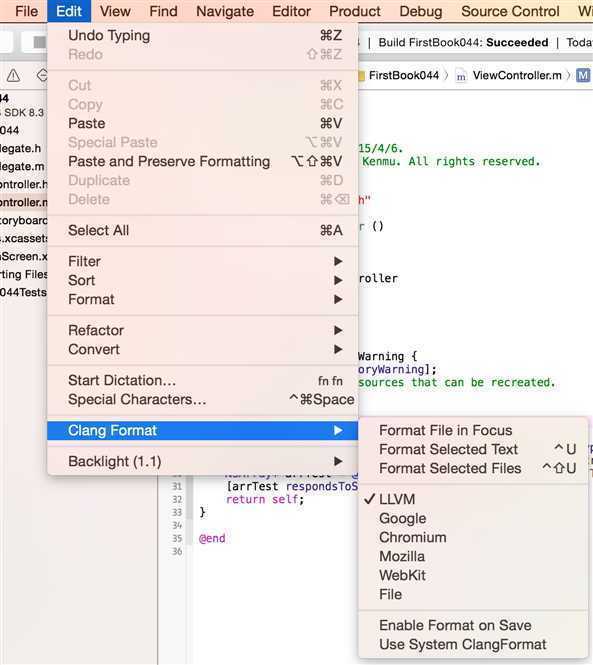Open the Product menu
The image size is (593, 665).
[x=355, y=11]
